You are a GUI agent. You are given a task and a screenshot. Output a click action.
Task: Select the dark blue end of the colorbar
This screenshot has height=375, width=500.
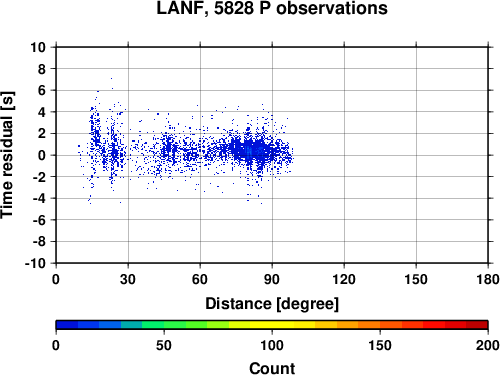point(67,325)
